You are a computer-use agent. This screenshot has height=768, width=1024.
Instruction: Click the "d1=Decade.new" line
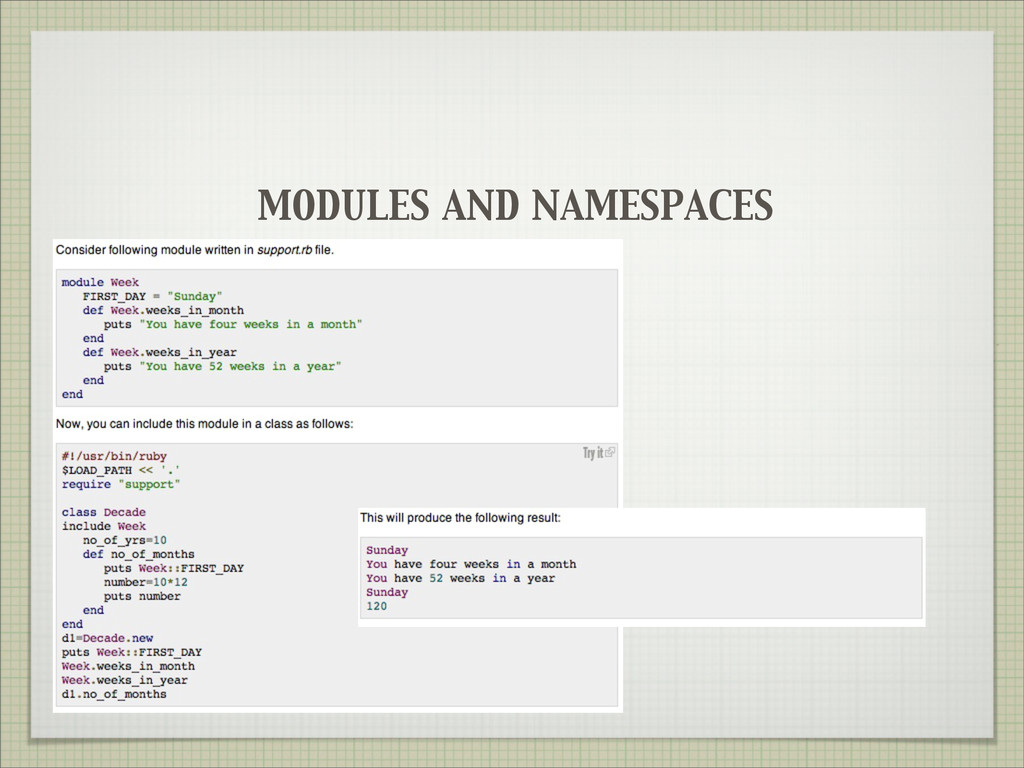[107, 638]
